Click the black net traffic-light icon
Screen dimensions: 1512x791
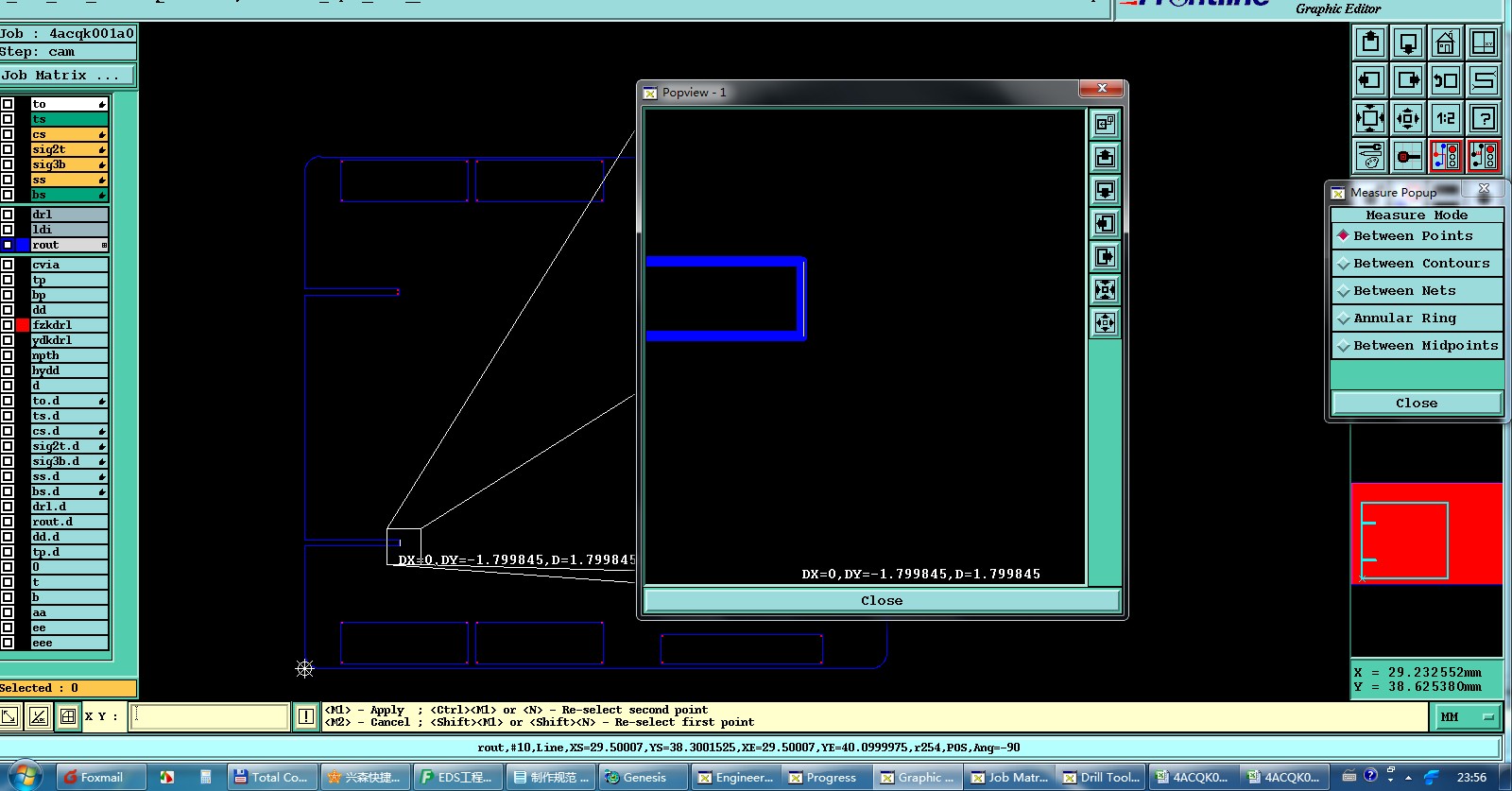pyautogui.click(x=1484, y=156)
